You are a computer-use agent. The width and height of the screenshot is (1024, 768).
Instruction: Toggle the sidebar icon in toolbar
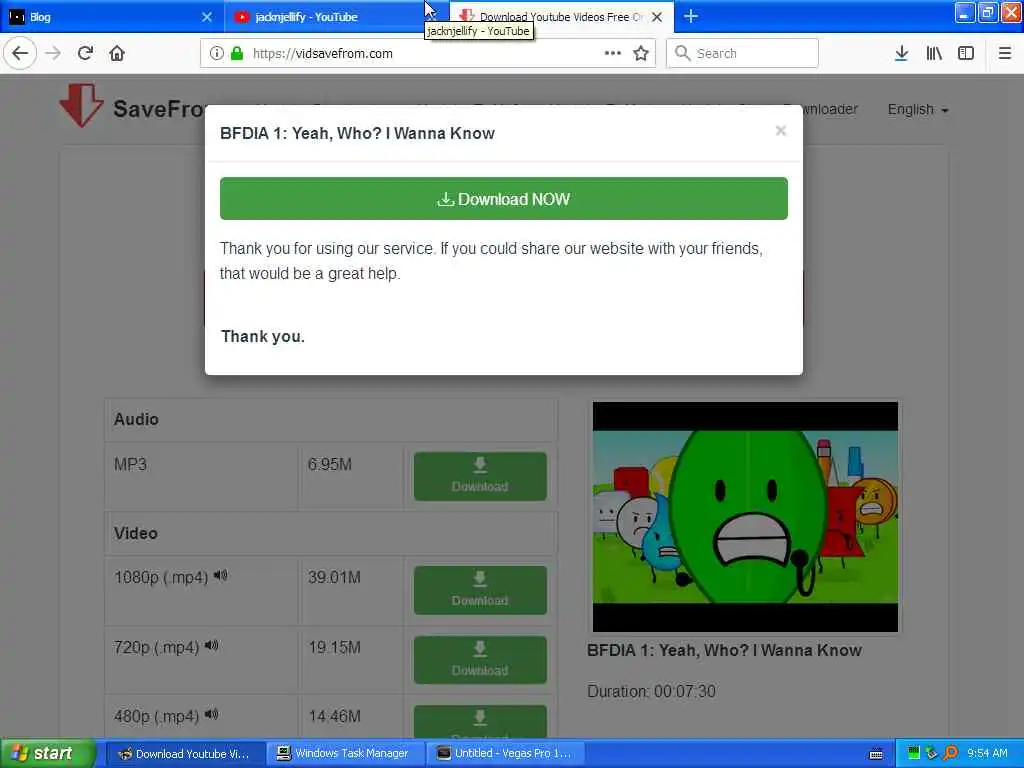pyautogui.click(x=966, y=53)
